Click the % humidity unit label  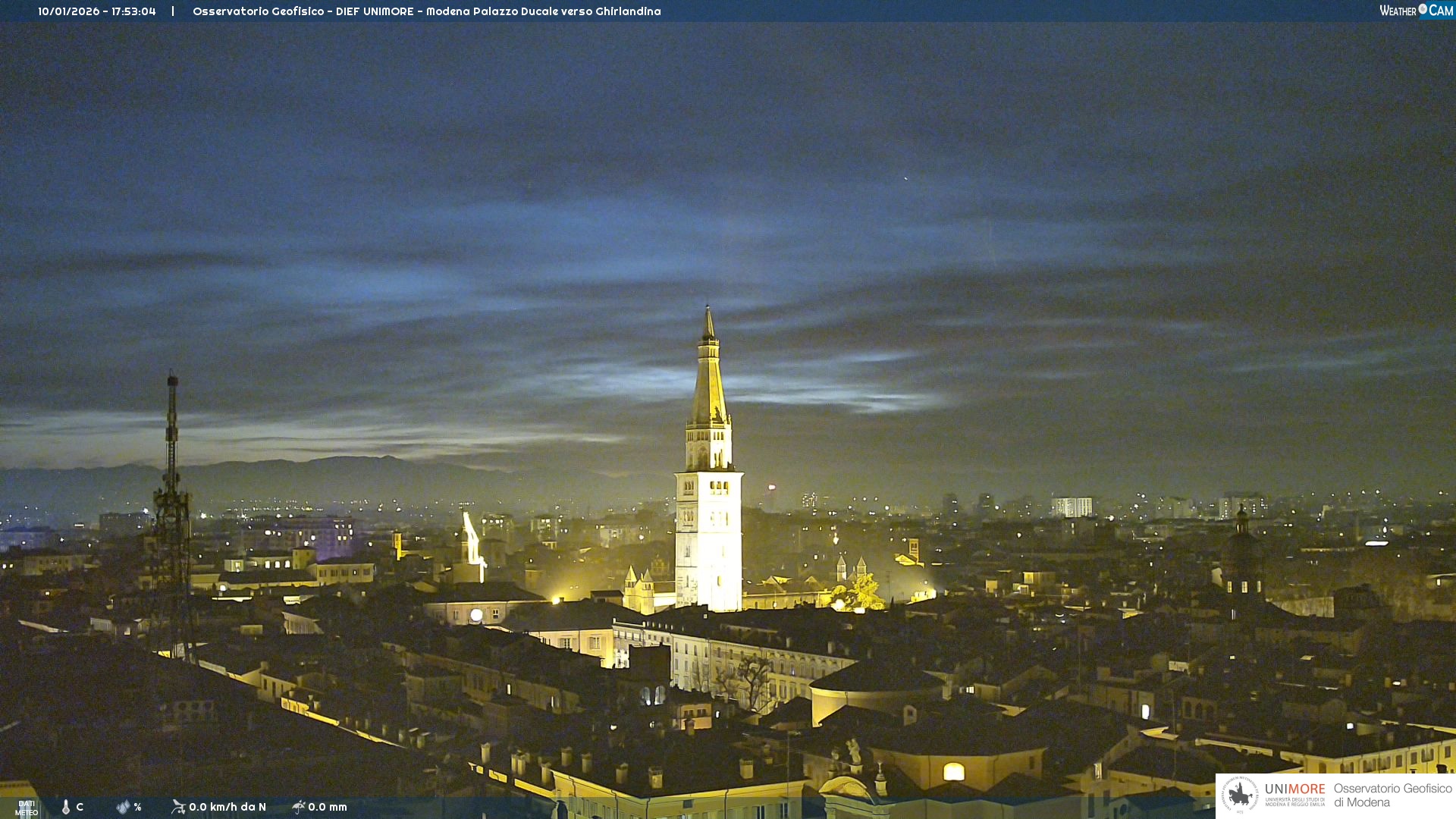point(137,807)
